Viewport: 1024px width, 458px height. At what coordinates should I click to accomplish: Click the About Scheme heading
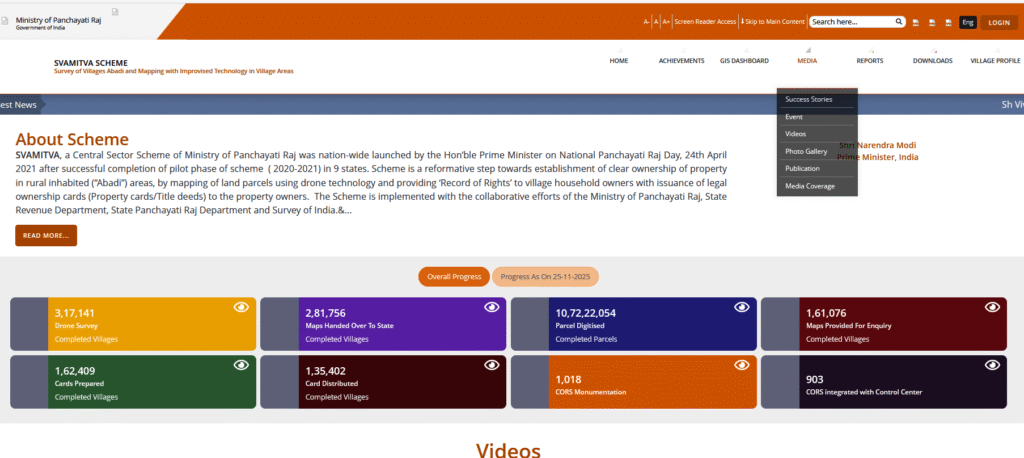(72, 140)
